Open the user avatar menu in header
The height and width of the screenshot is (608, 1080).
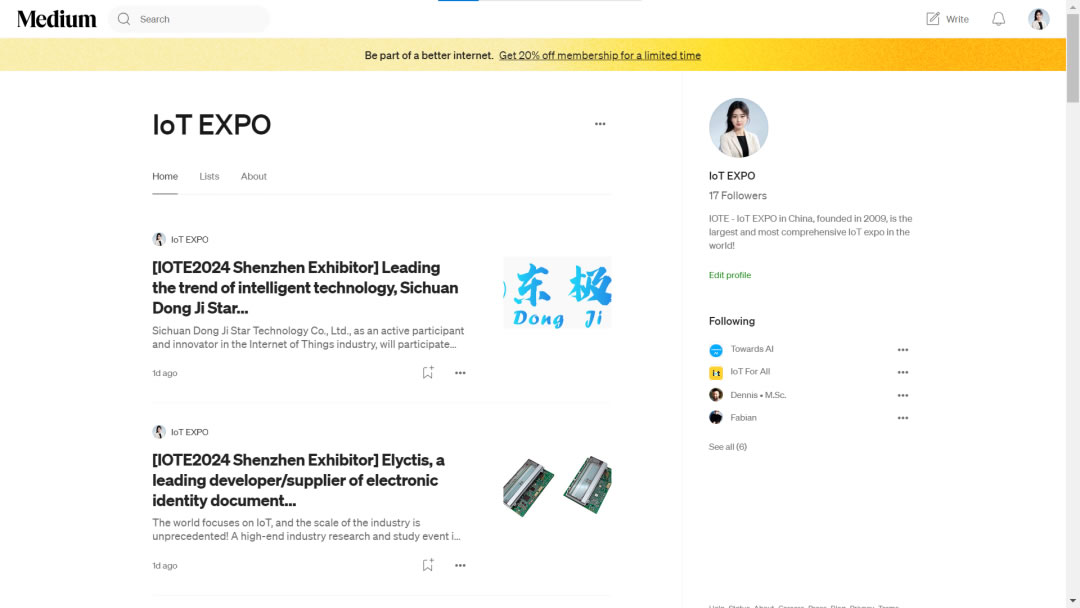[1039, 19]
